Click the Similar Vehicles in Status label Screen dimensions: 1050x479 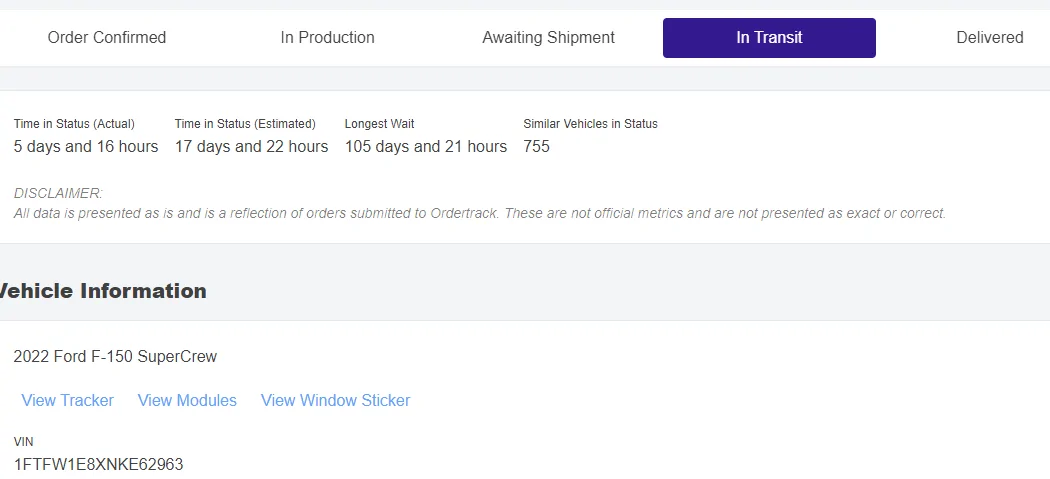coord(590,124)
